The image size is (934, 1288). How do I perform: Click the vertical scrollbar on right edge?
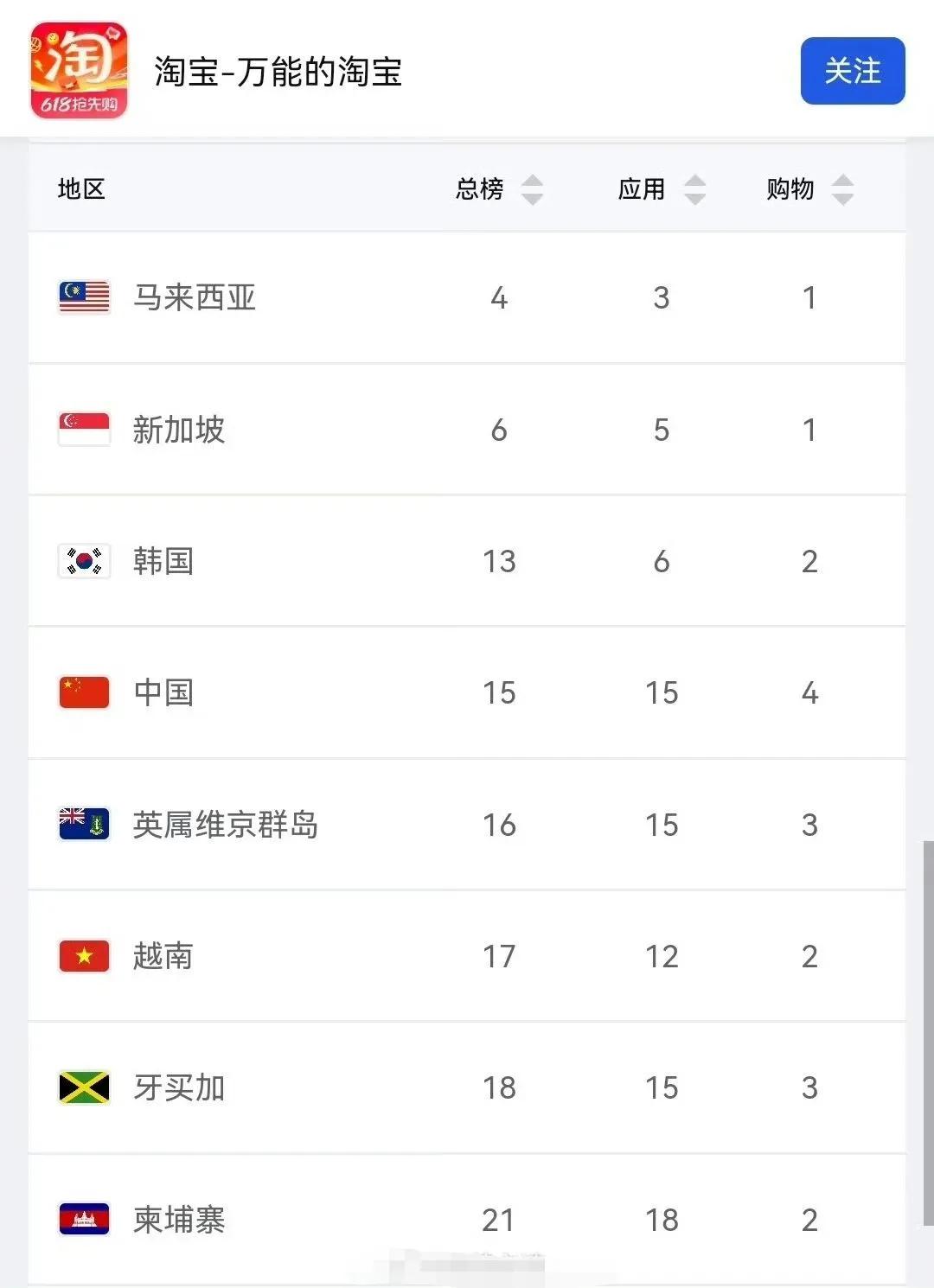point(928,1029)
